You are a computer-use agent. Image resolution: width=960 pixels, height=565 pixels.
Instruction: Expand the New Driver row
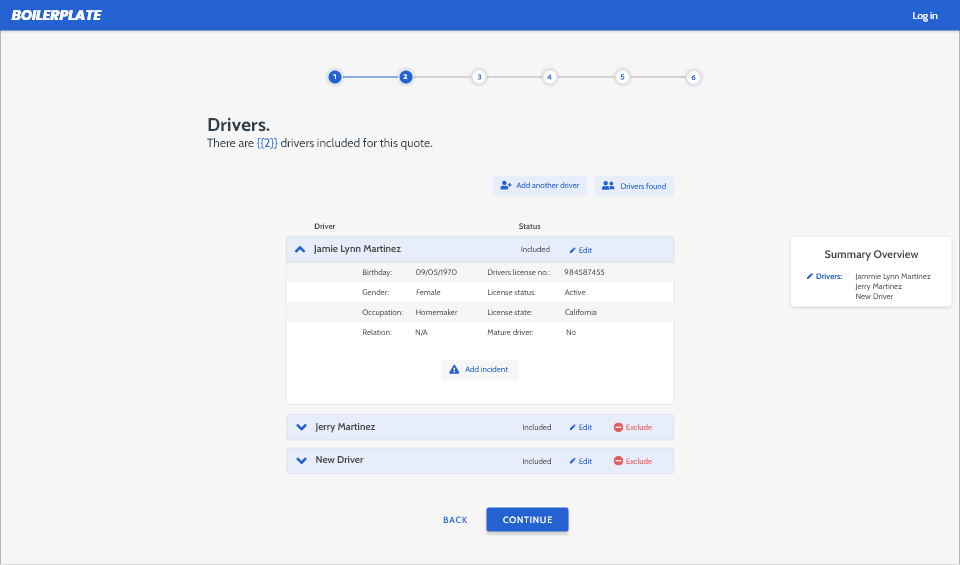click(301, 461)
